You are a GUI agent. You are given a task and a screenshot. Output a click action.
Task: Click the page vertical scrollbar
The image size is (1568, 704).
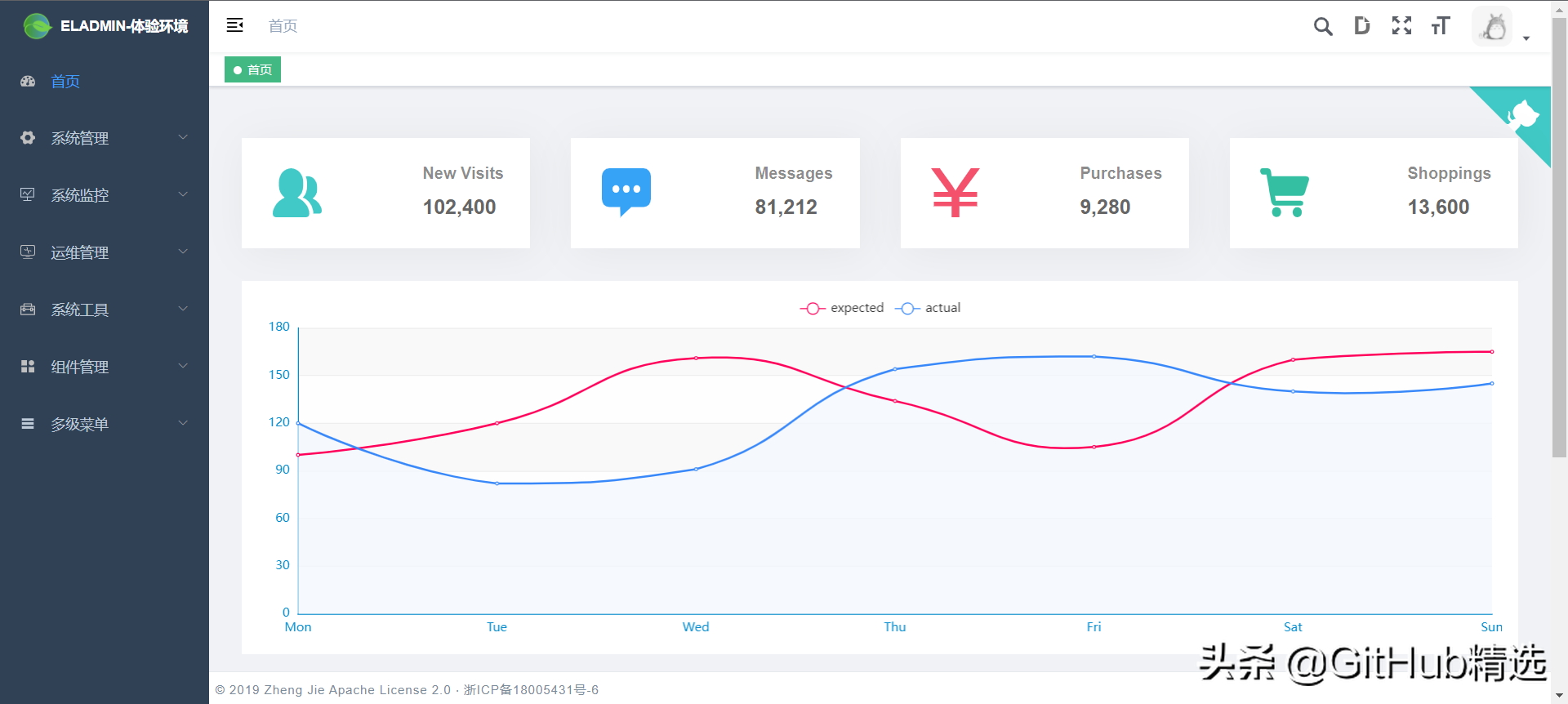1559,237
